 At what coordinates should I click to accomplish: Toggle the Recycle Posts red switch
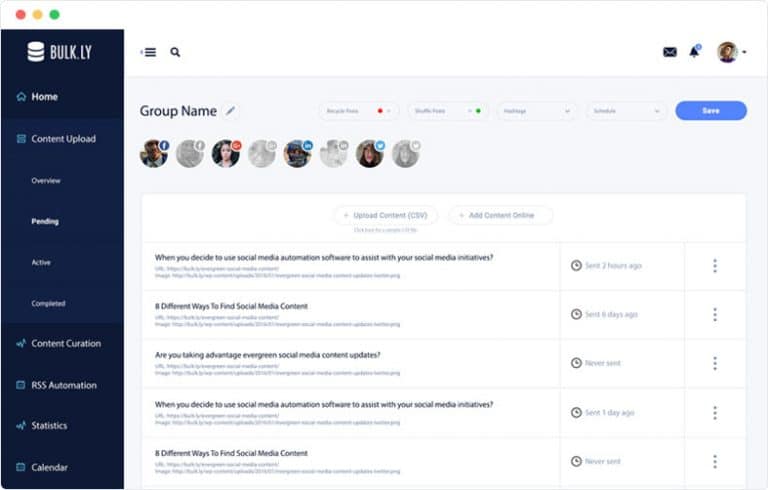click(380, 111)
